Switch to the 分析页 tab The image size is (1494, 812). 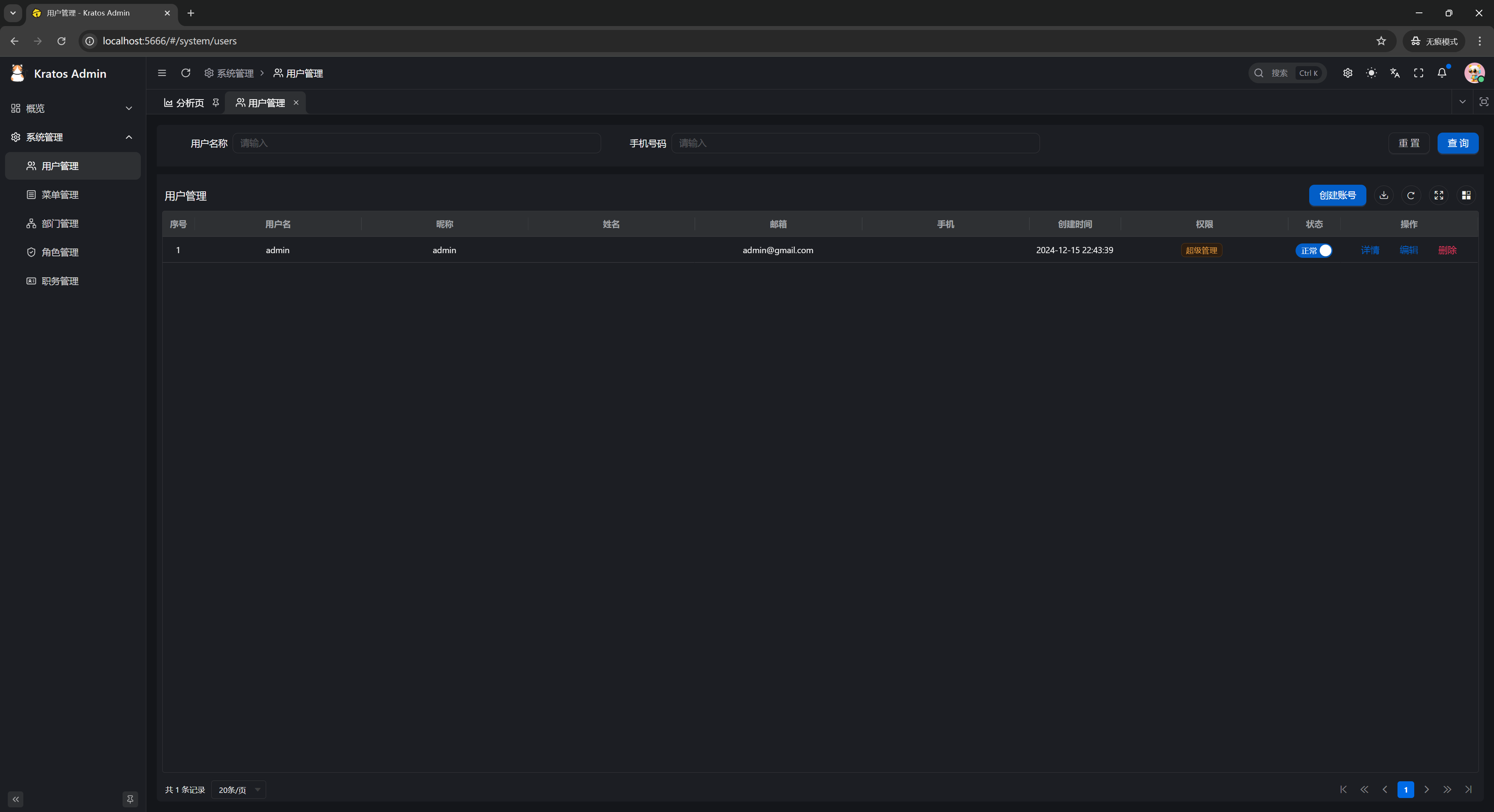(188, 103)
